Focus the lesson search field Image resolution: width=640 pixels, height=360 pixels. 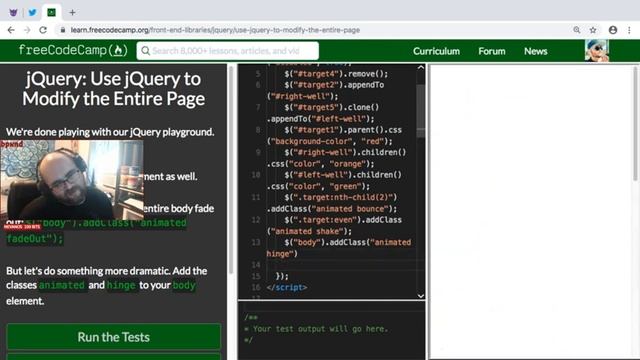tap(227, 51)
